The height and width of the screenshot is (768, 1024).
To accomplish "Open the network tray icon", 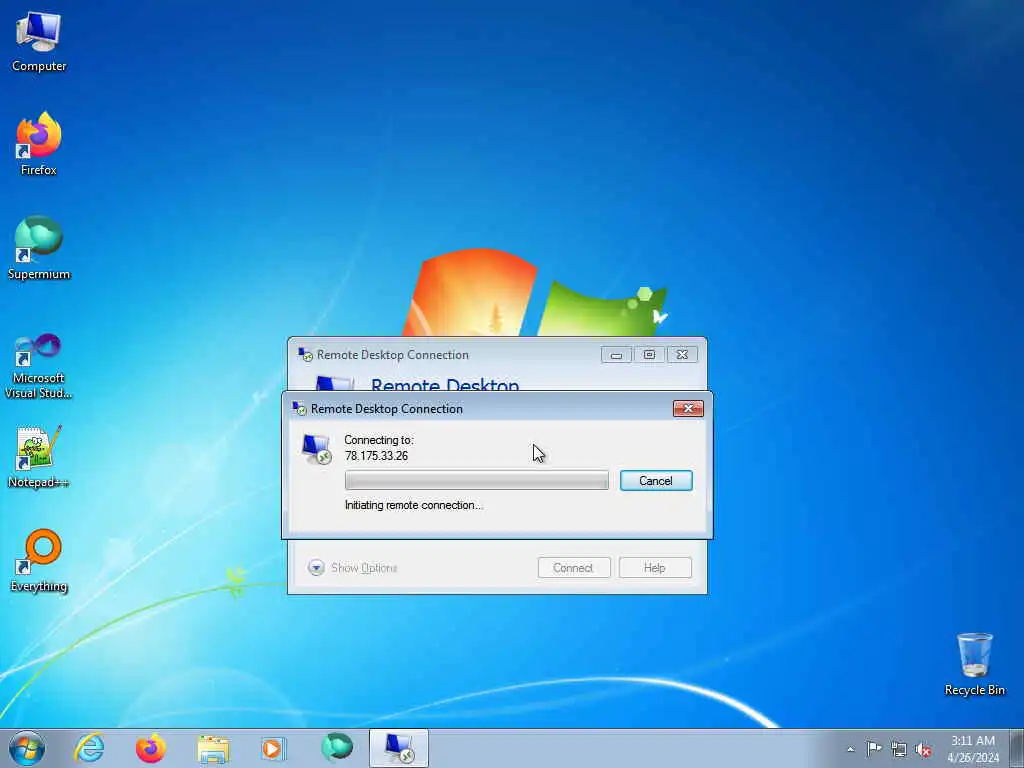I will point(899,749).
